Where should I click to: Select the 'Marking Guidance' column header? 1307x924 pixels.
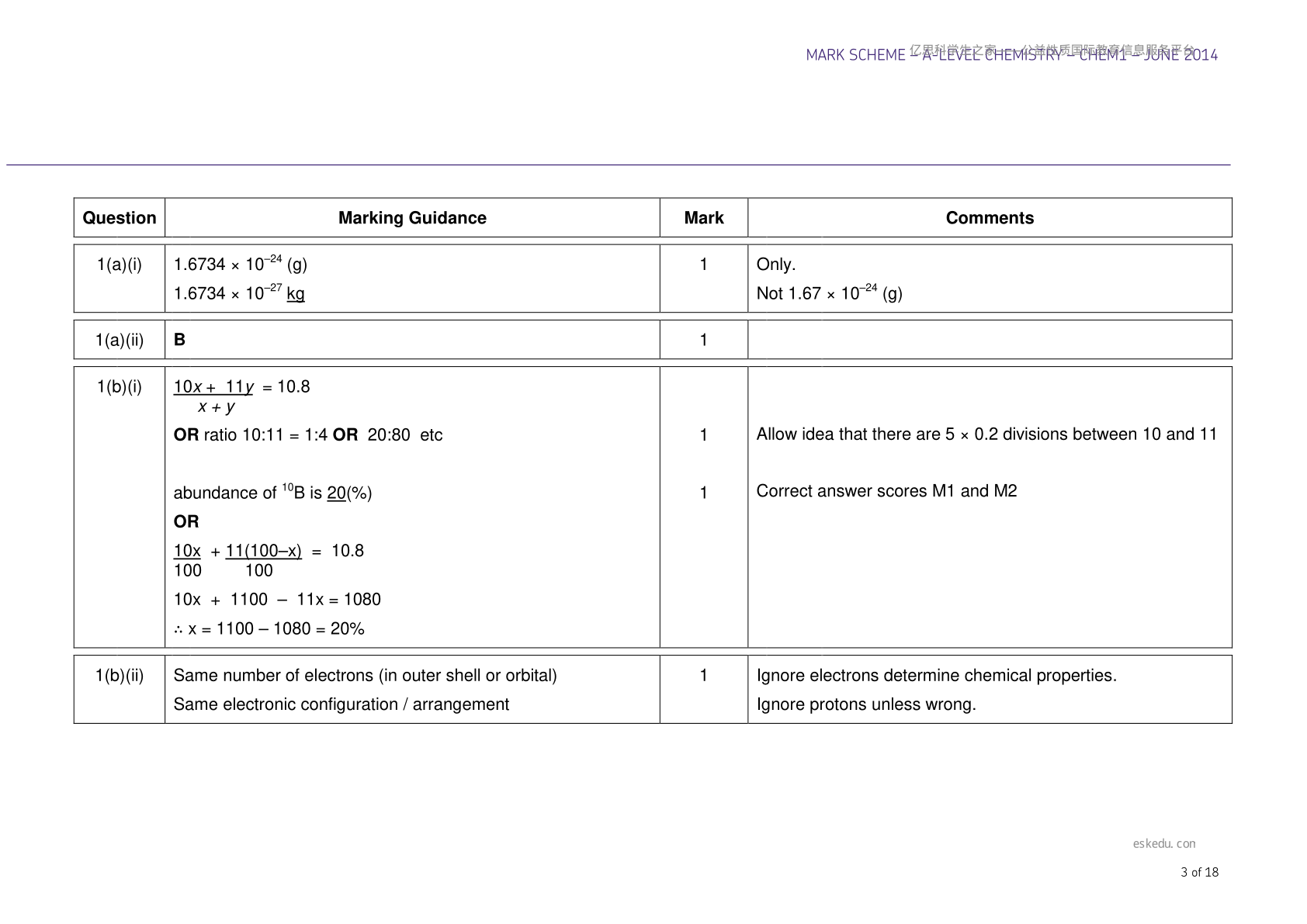[412, 218]
